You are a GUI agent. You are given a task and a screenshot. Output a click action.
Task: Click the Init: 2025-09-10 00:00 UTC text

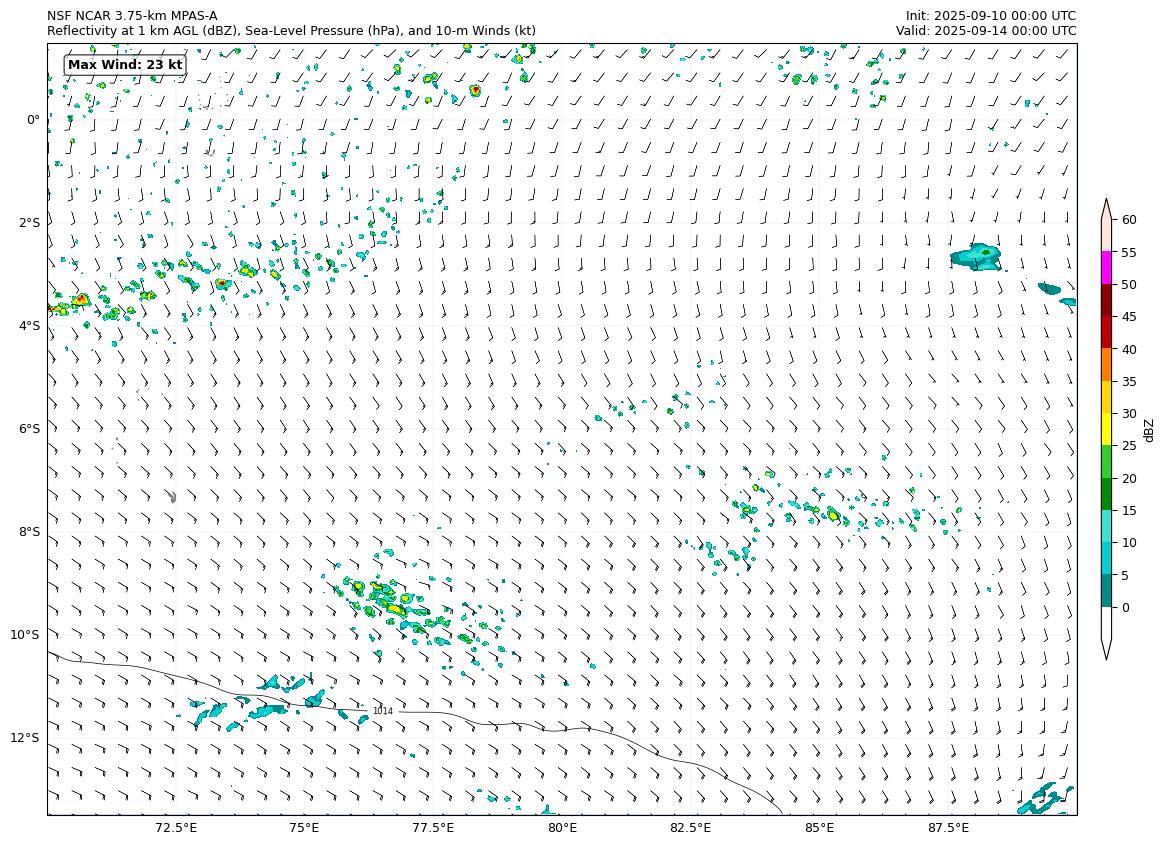tap(990, 16)
